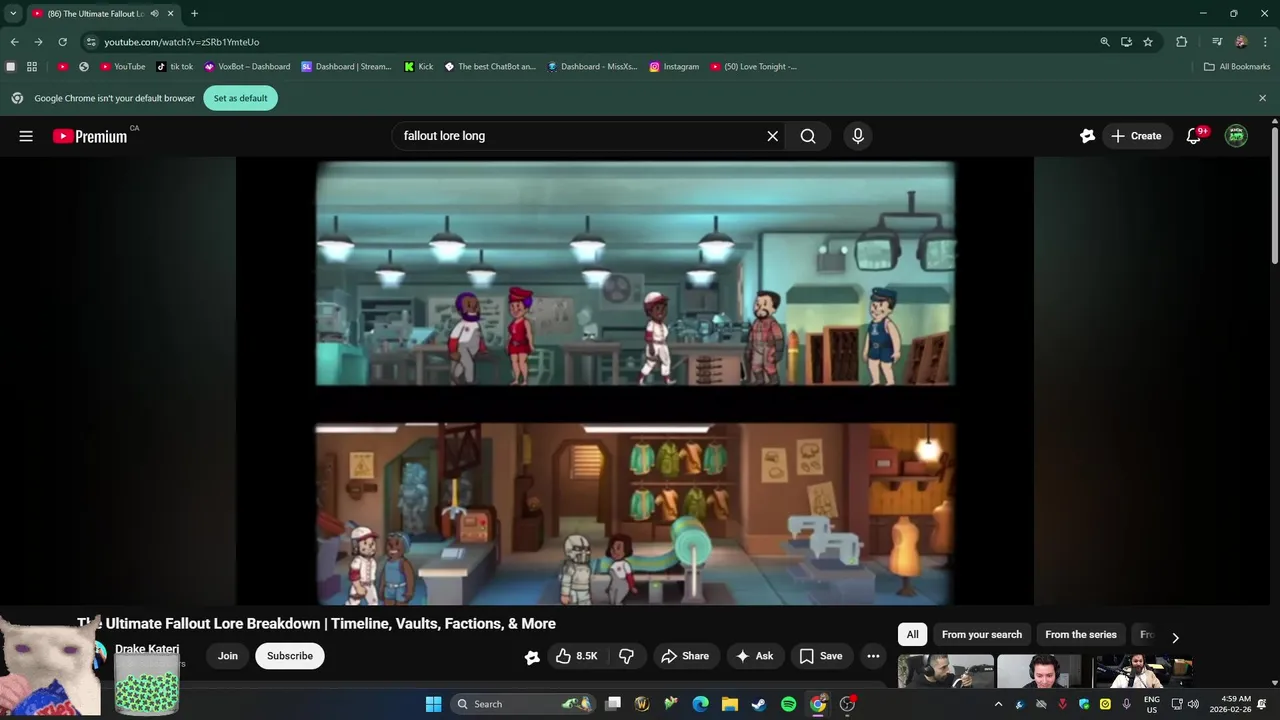
Task: Click the Join button
Action: [x=228, y=656]
